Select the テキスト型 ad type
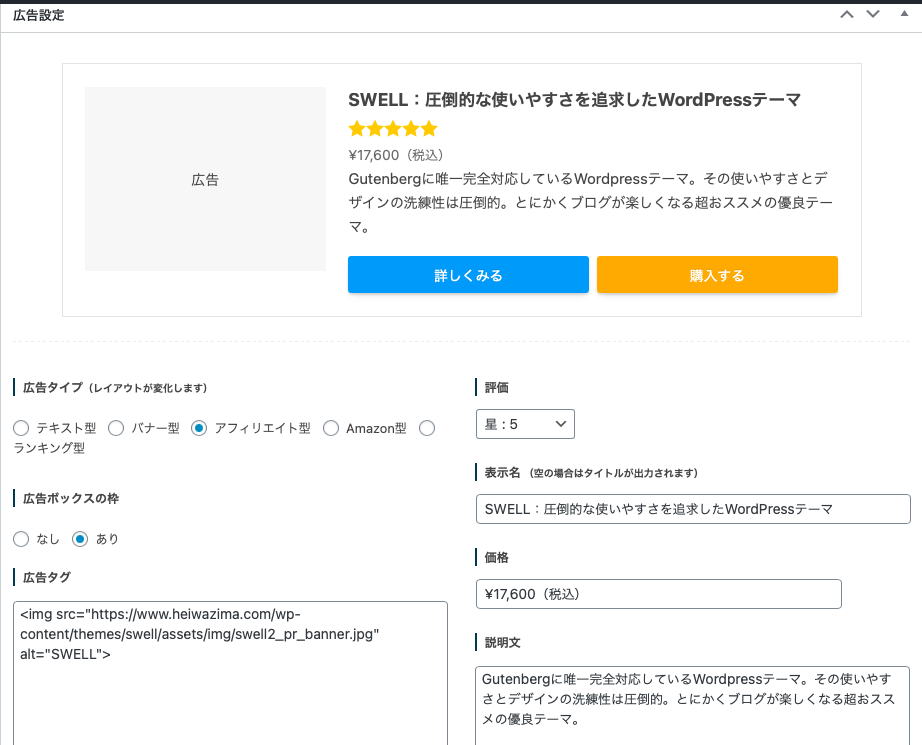This screenshot has height=745, width=922. point(21,428)
